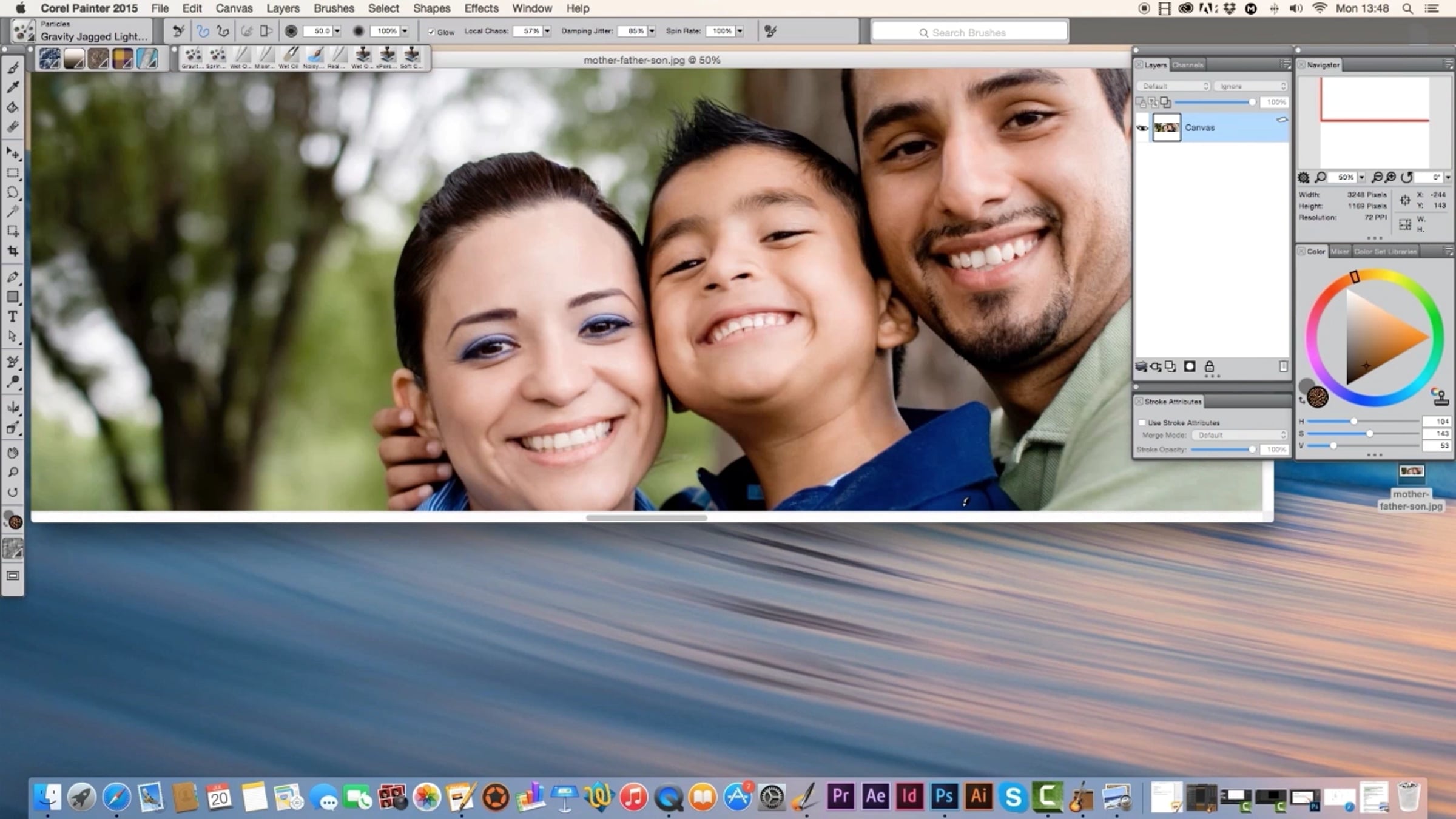This screenshot has width=1456, height=819.
Task: Click the lock layer icon
Action: [1209, 366]
